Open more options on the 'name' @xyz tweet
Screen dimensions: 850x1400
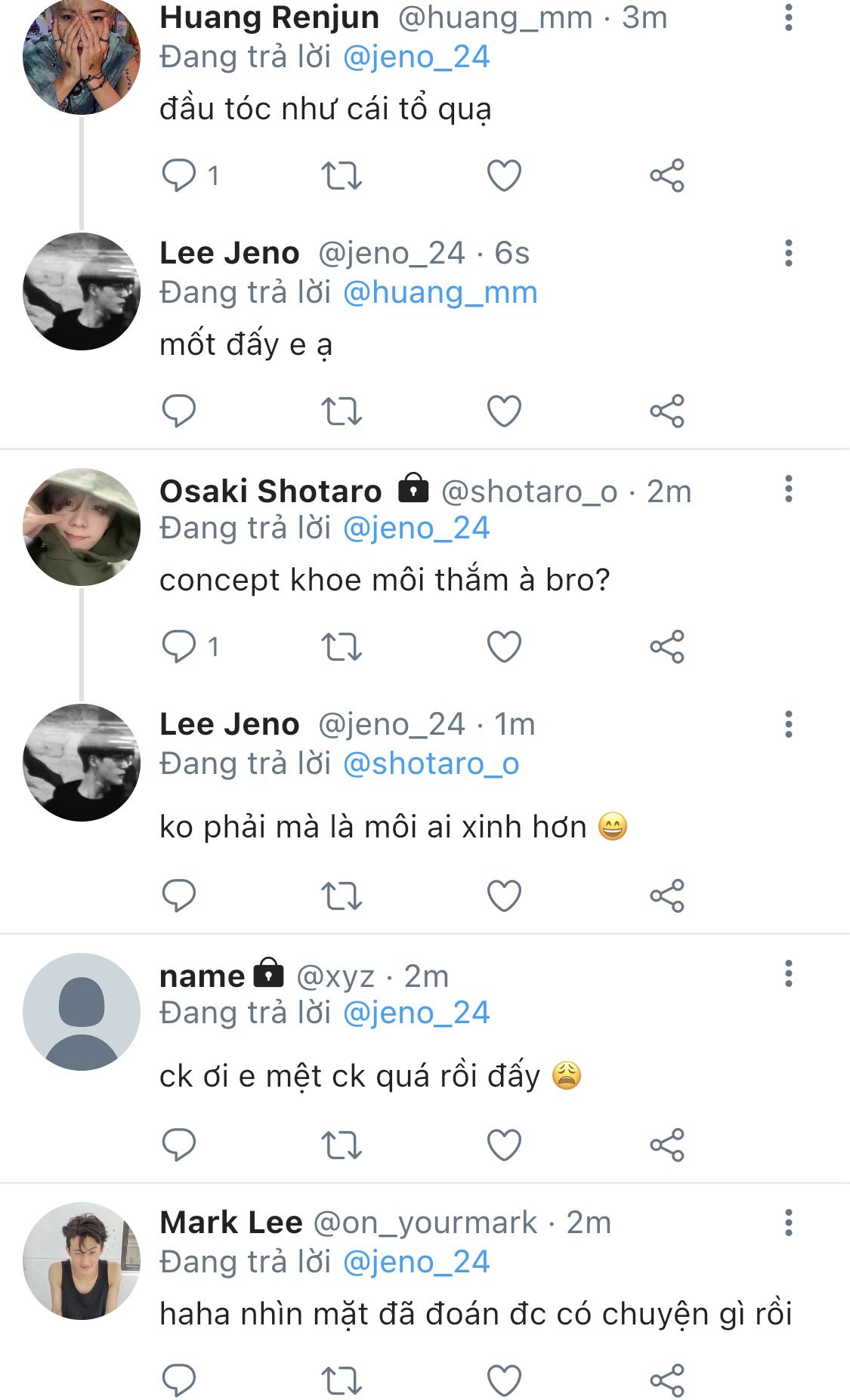[788, 974]
